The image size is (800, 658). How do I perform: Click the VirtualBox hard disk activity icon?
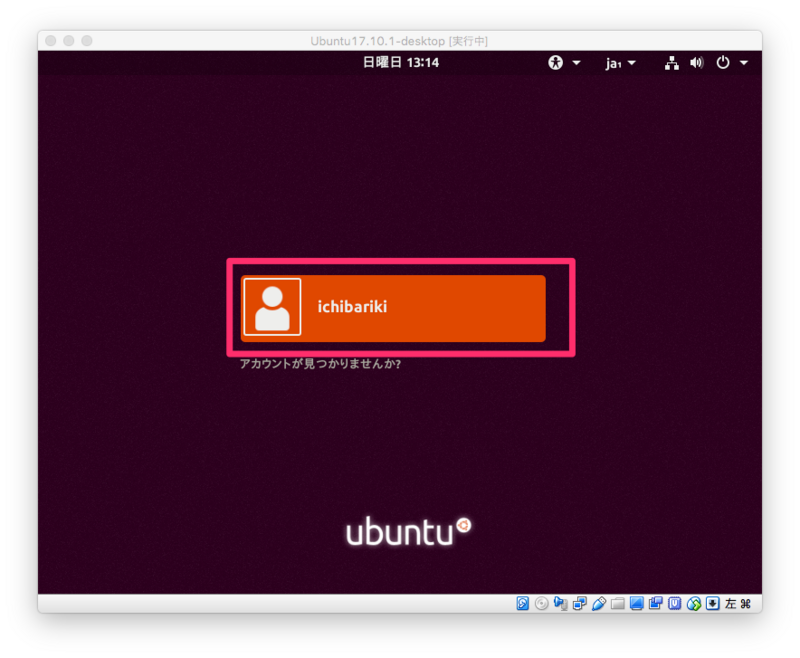click(x=522, y=603)
